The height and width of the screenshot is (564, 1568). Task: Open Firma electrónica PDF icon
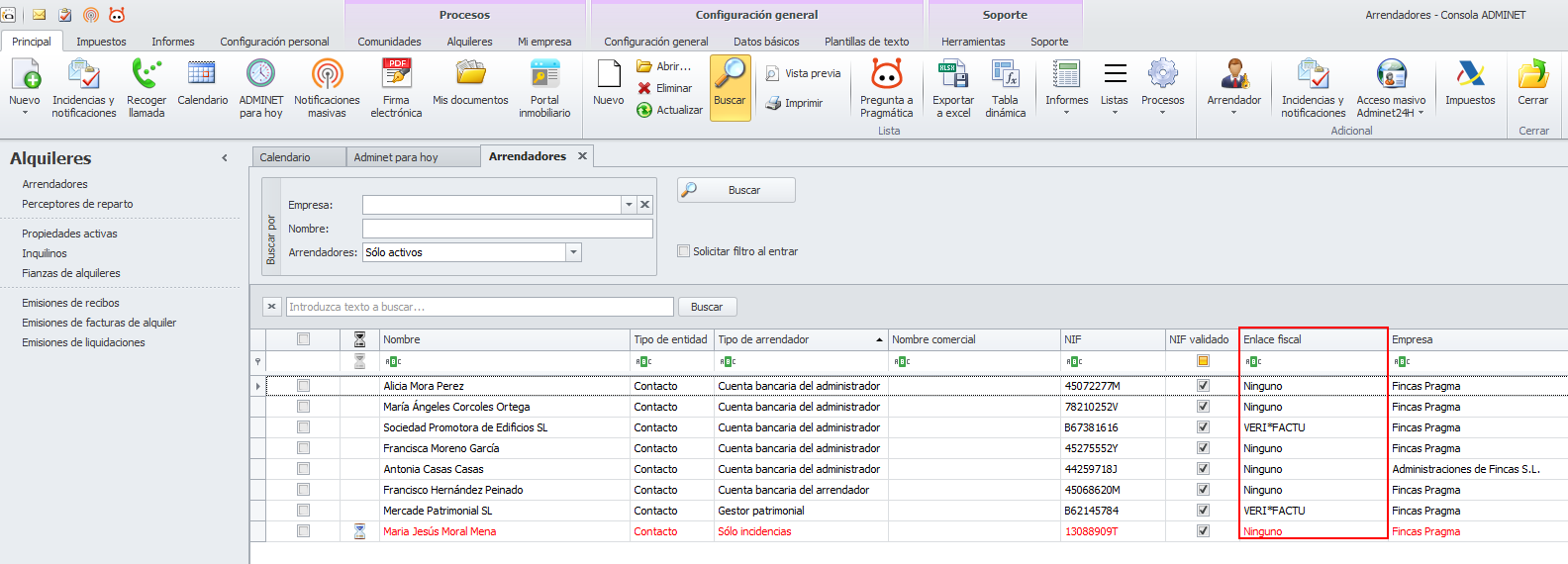(396, 75)
